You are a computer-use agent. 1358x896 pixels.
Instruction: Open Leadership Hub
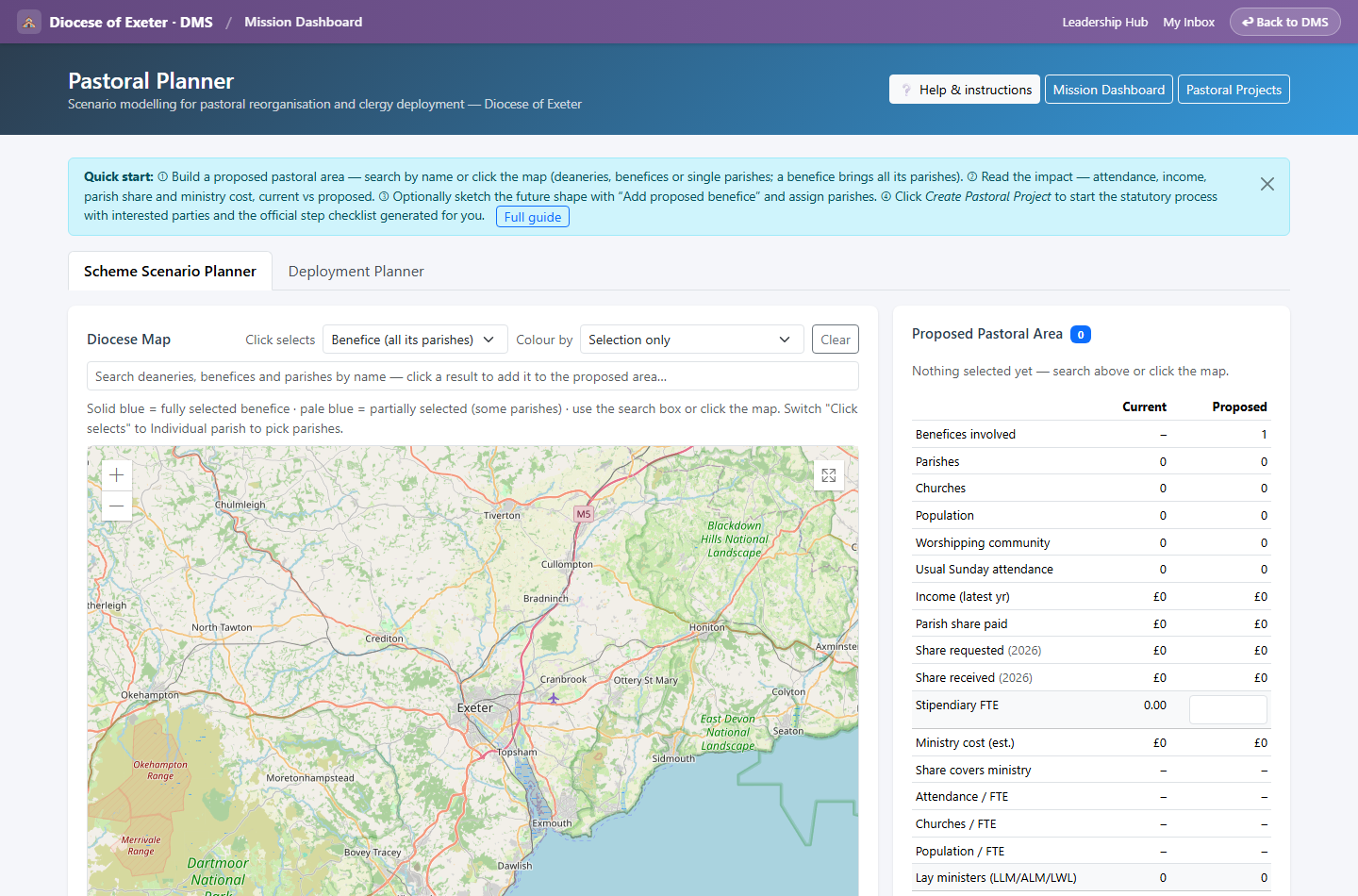pyautogui.click(x=1104, y=22)
